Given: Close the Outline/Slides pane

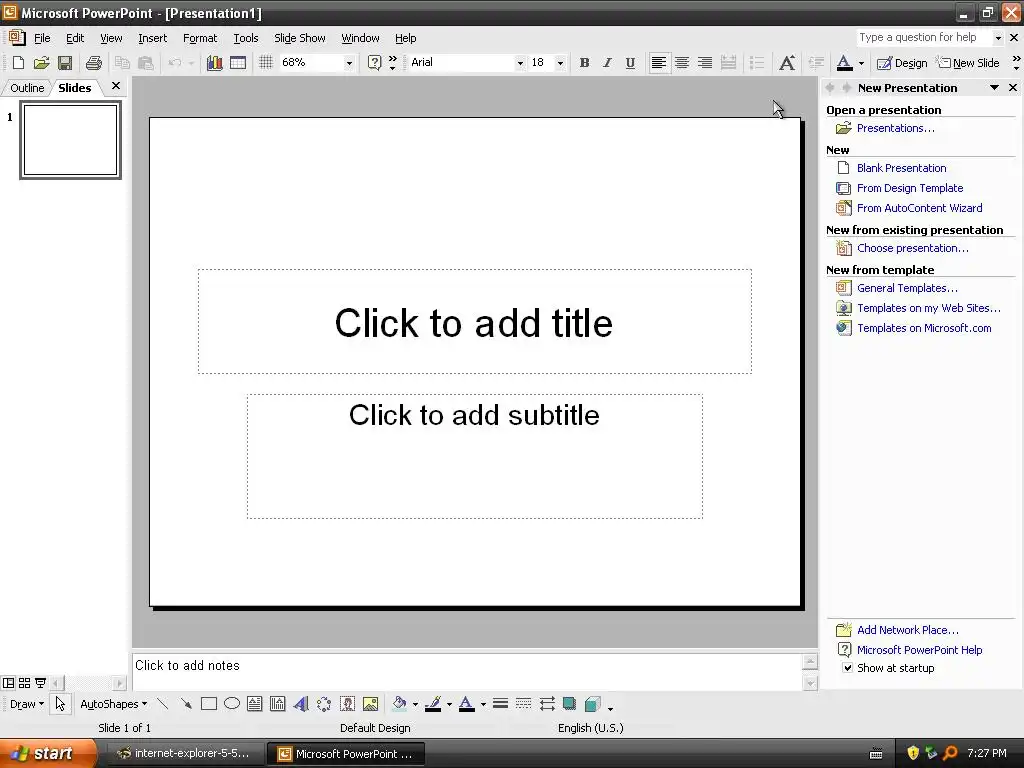Looking at the screenshot, I should pos(116,86).
